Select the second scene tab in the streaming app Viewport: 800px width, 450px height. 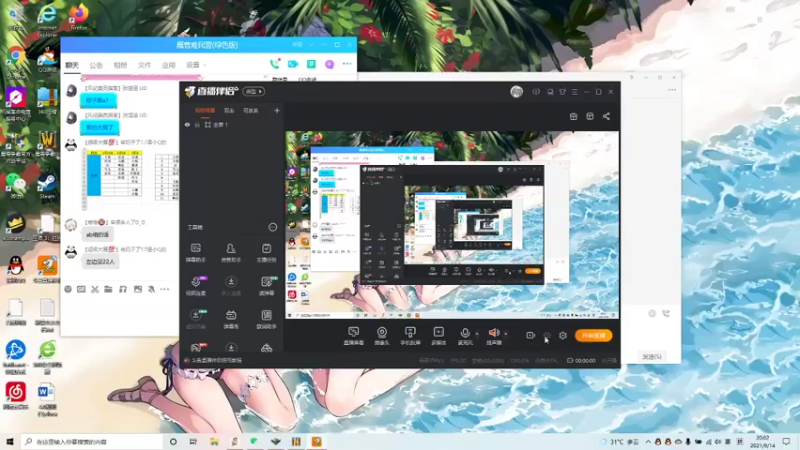(x=229, y=111)
